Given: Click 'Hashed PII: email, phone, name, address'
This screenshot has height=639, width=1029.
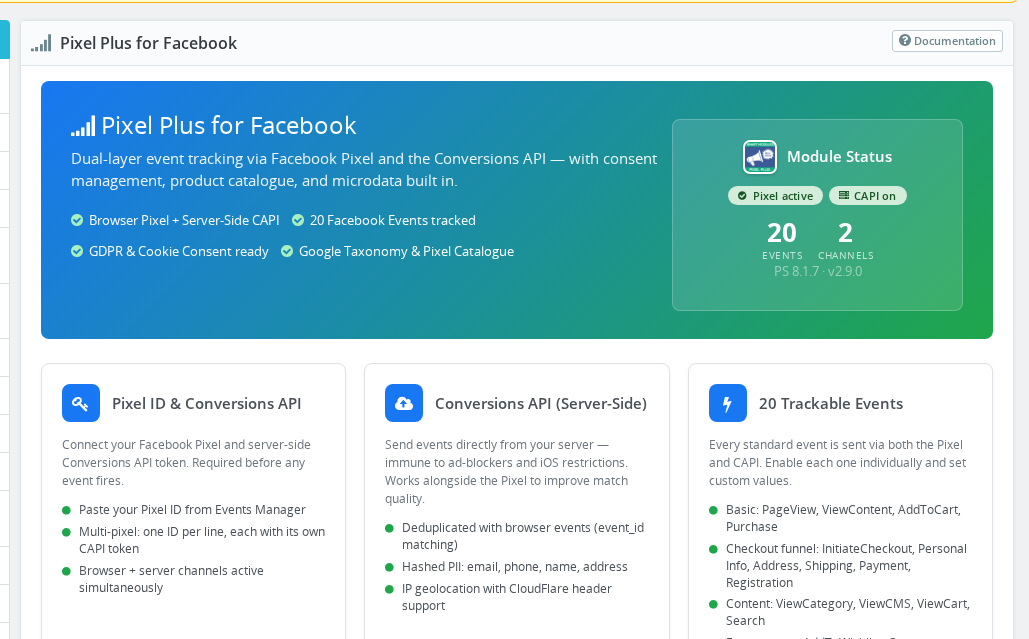Looking at the screenshot, I should click(x=514, y=567).
